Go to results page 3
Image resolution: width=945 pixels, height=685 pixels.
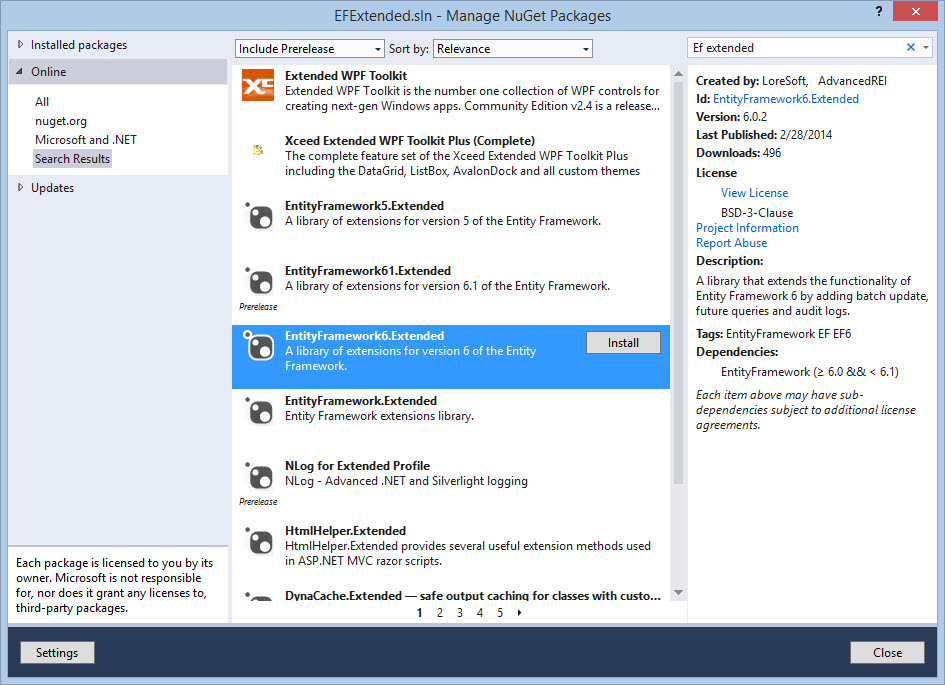click(460, 613)
